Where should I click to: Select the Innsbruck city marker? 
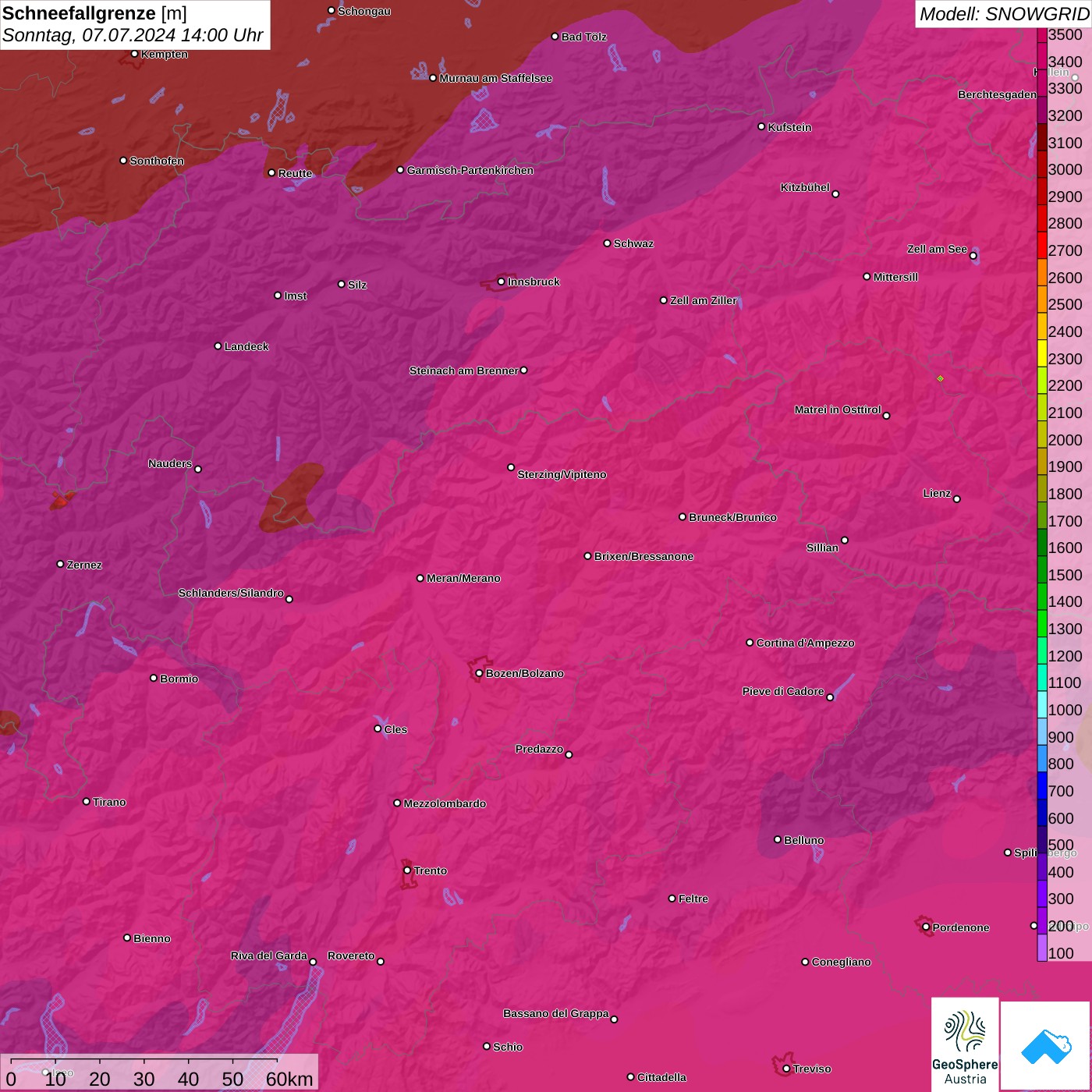pyautogui.click(x=501, y=282)
